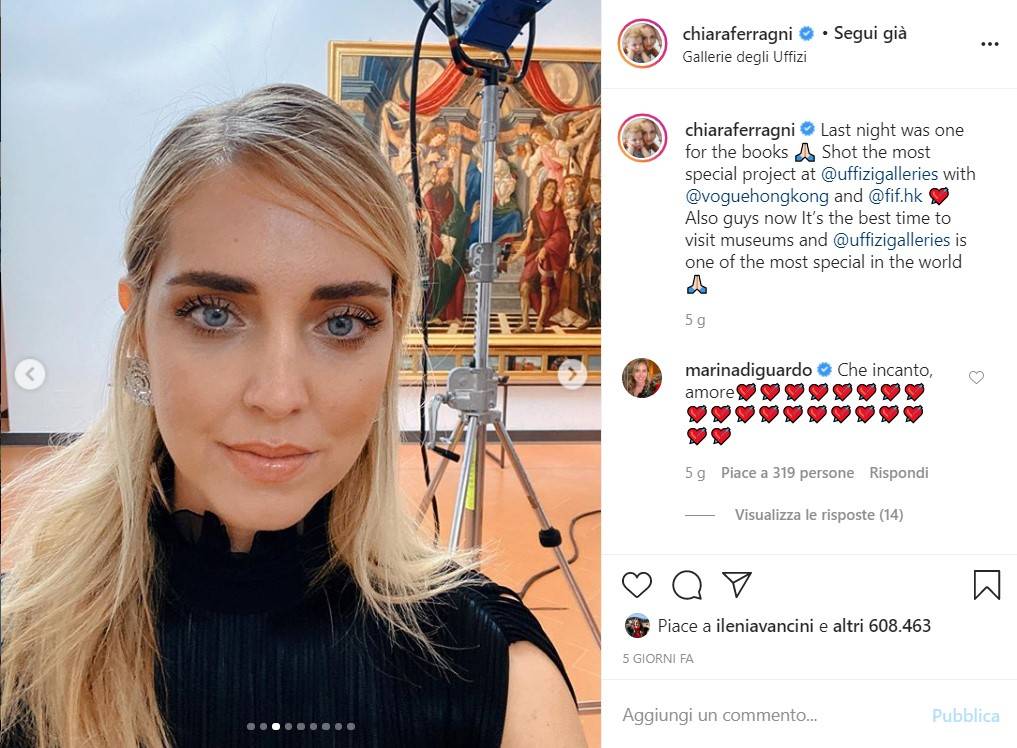Like the post with the heart icon

click(637, 585)
